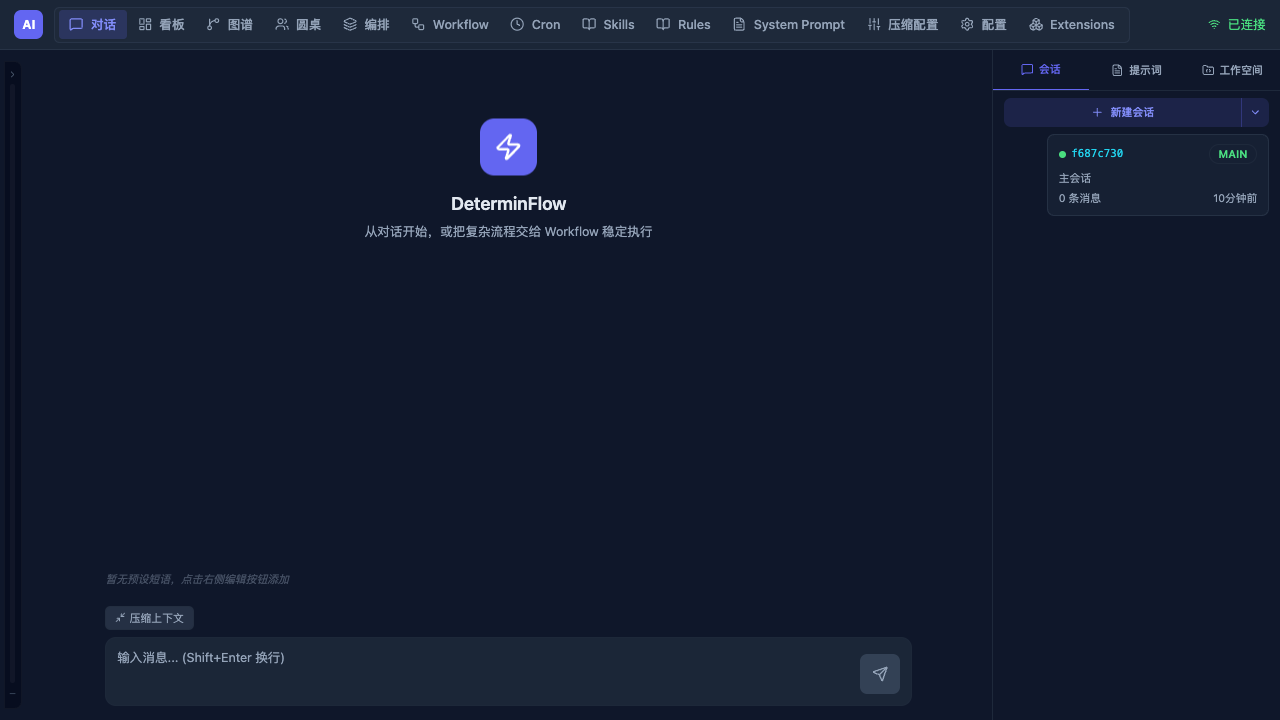This screenshot has height=720, width=1280.
Task: Open 压缩配置 compression settings
Action: [x=903, y=25]
